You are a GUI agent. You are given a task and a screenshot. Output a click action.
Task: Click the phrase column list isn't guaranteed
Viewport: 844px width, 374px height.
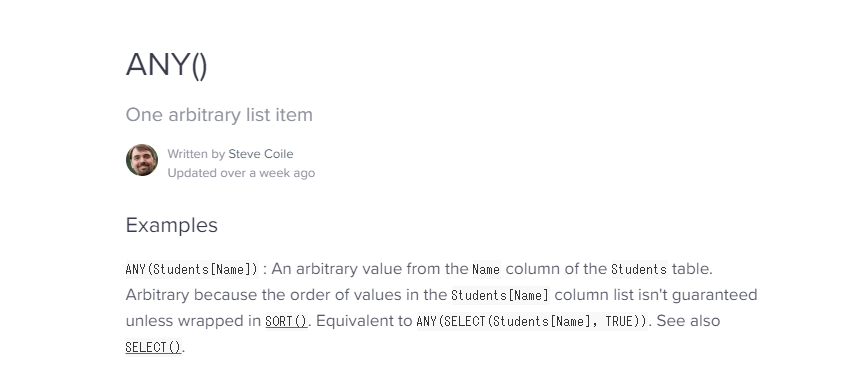pos(656,295)
